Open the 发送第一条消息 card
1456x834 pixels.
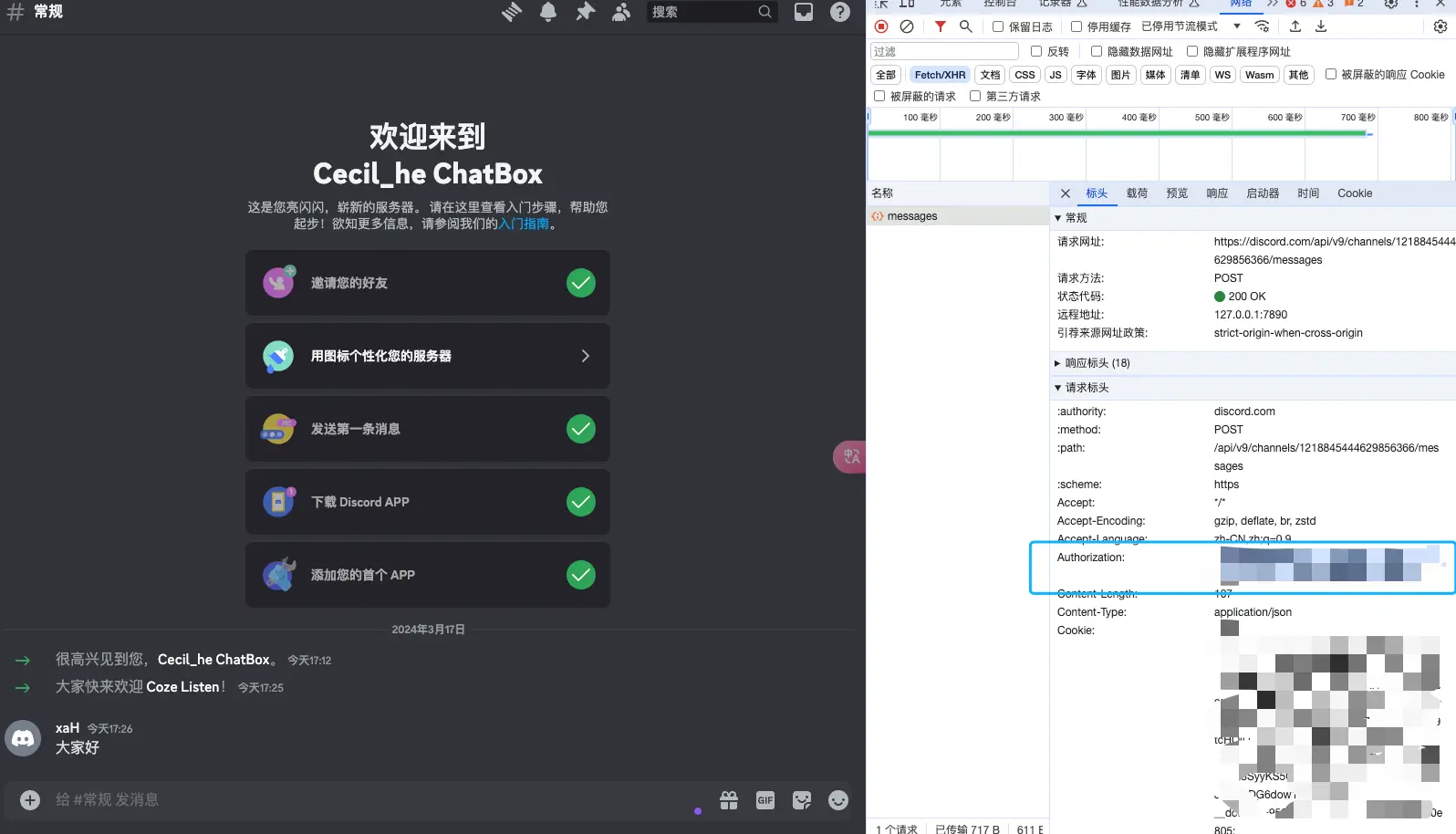(428, 429)
